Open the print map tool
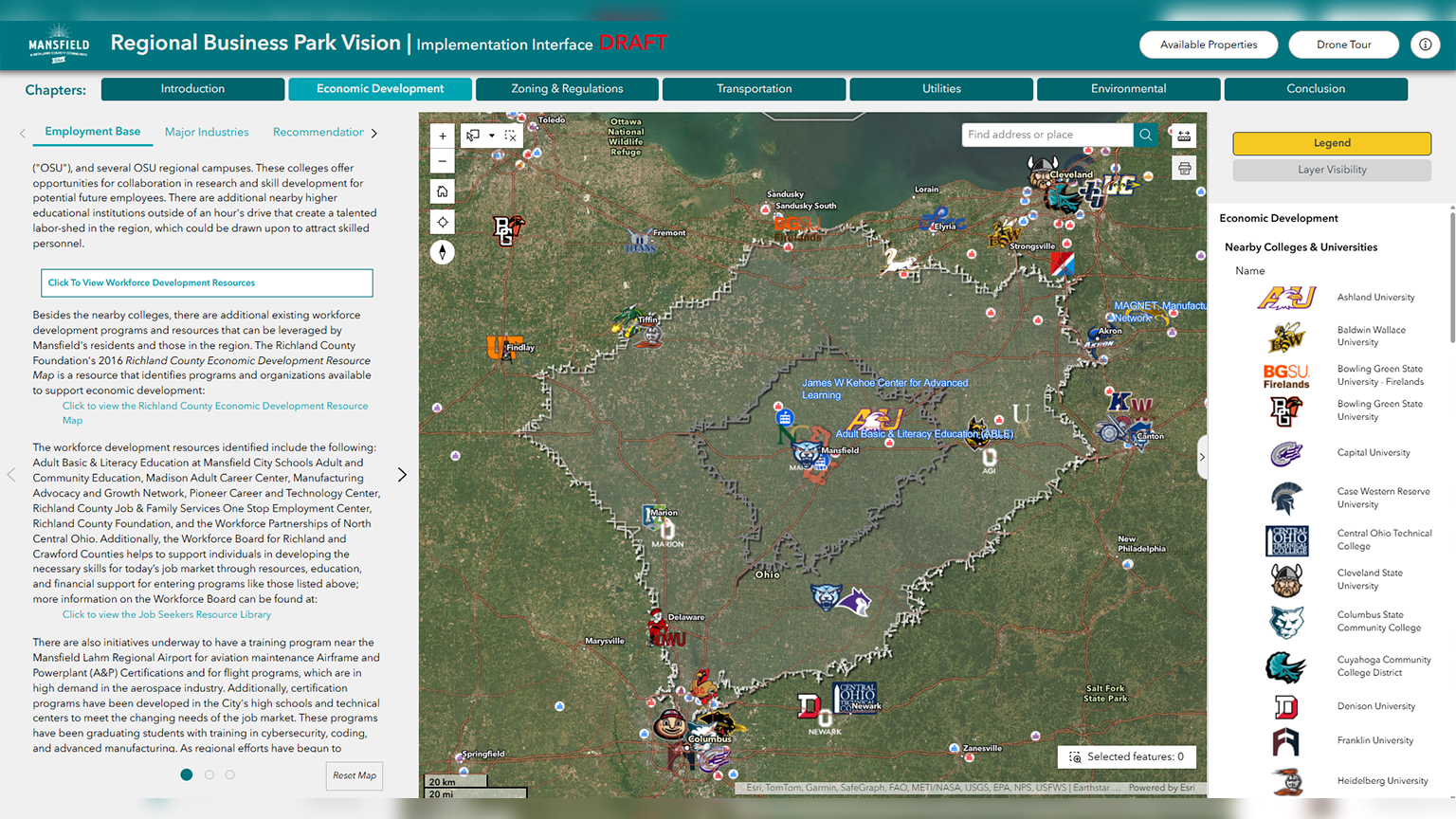The width and height of the screenshot is (1456, 819). 1184,169
